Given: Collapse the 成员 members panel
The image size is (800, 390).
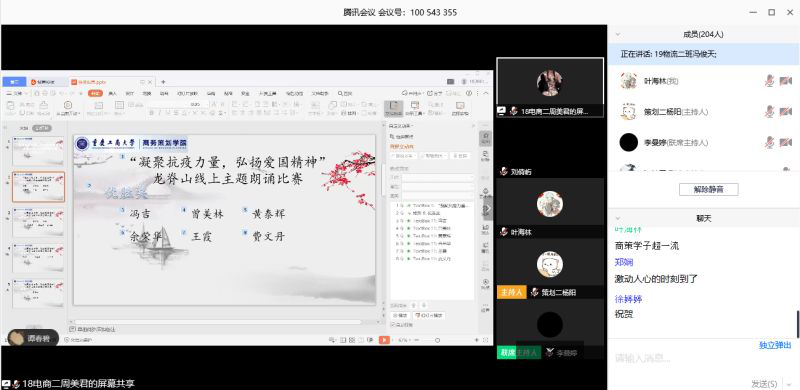Looking at the screenshot, I should (x=618, y=34).
